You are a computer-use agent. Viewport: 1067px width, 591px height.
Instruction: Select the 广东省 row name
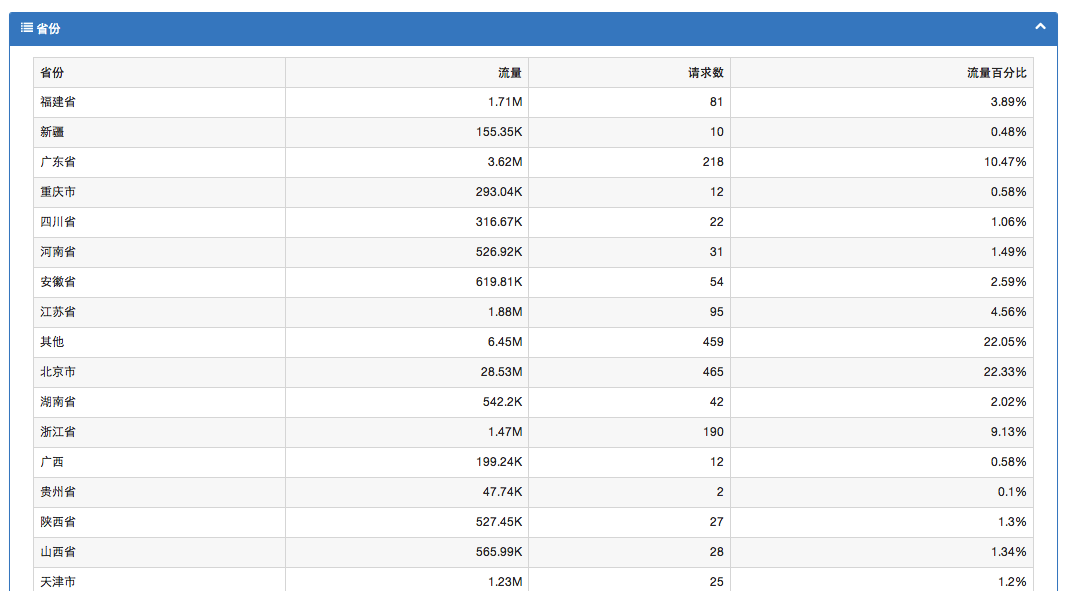click(58, 162)
